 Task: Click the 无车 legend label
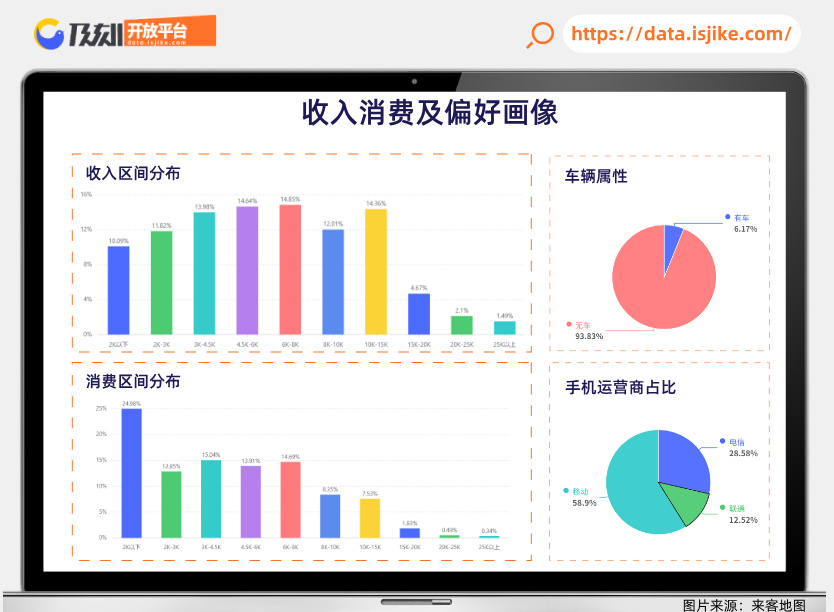pos(583,325)
